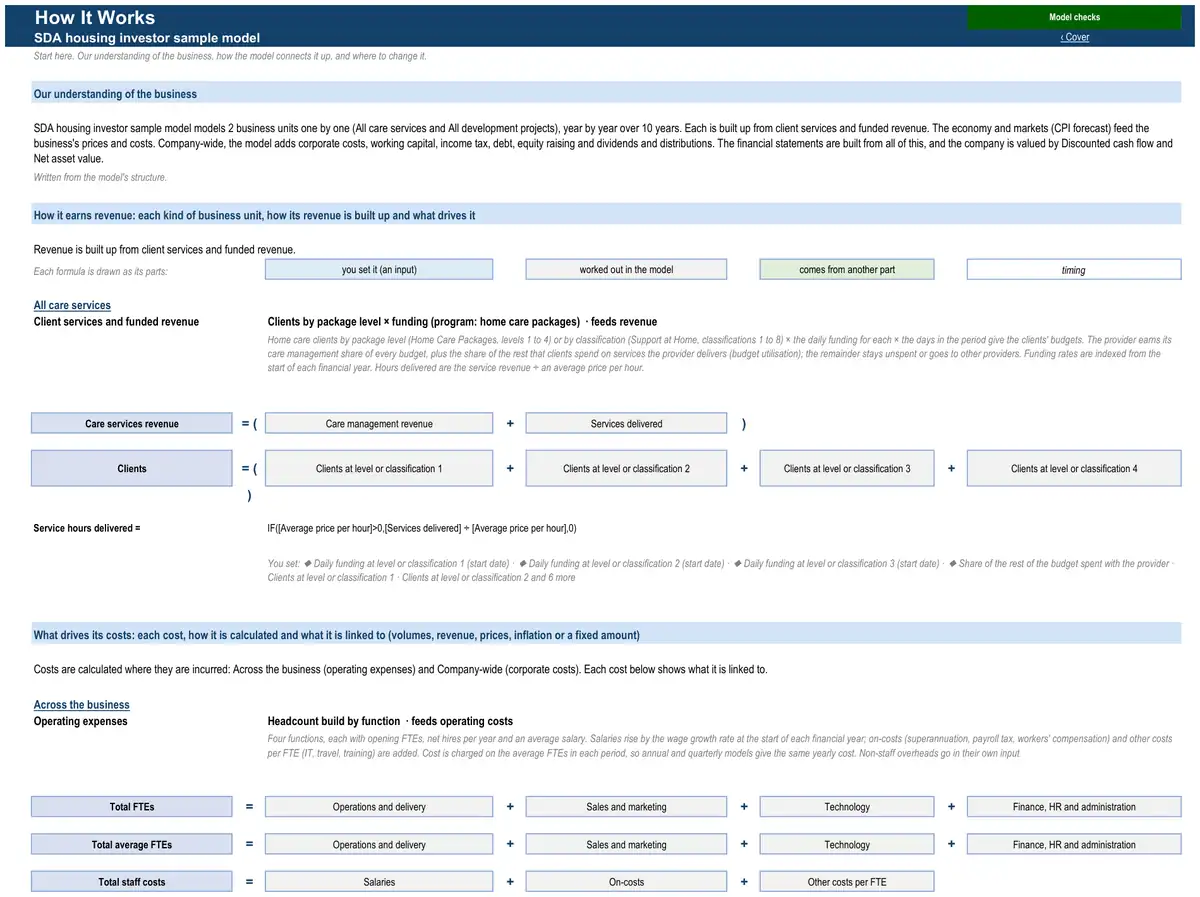The width and height of the screenshot is (1200, 897).
Task: Click the Clients result box
Action: pos(132,468)
